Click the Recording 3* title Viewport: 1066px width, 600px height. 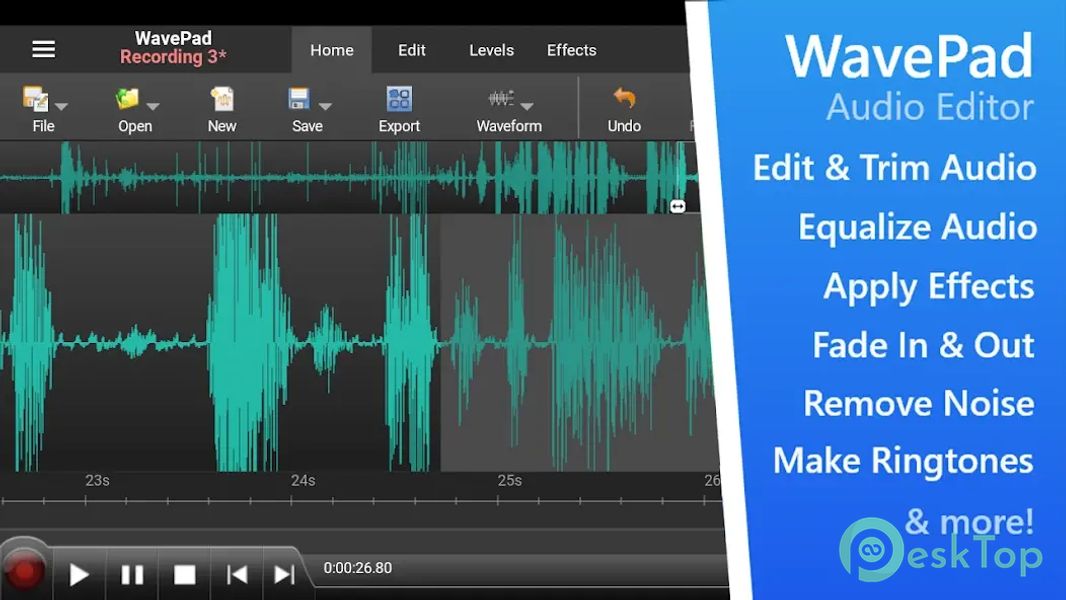[x=173, y=57]
